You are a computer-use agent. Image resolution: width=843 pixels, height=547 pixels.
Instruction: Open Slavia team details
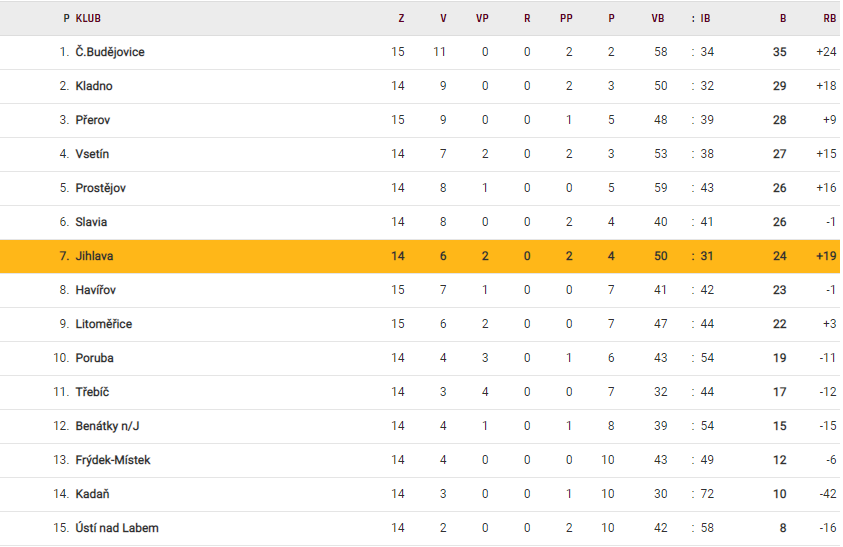tap(91, 222)
